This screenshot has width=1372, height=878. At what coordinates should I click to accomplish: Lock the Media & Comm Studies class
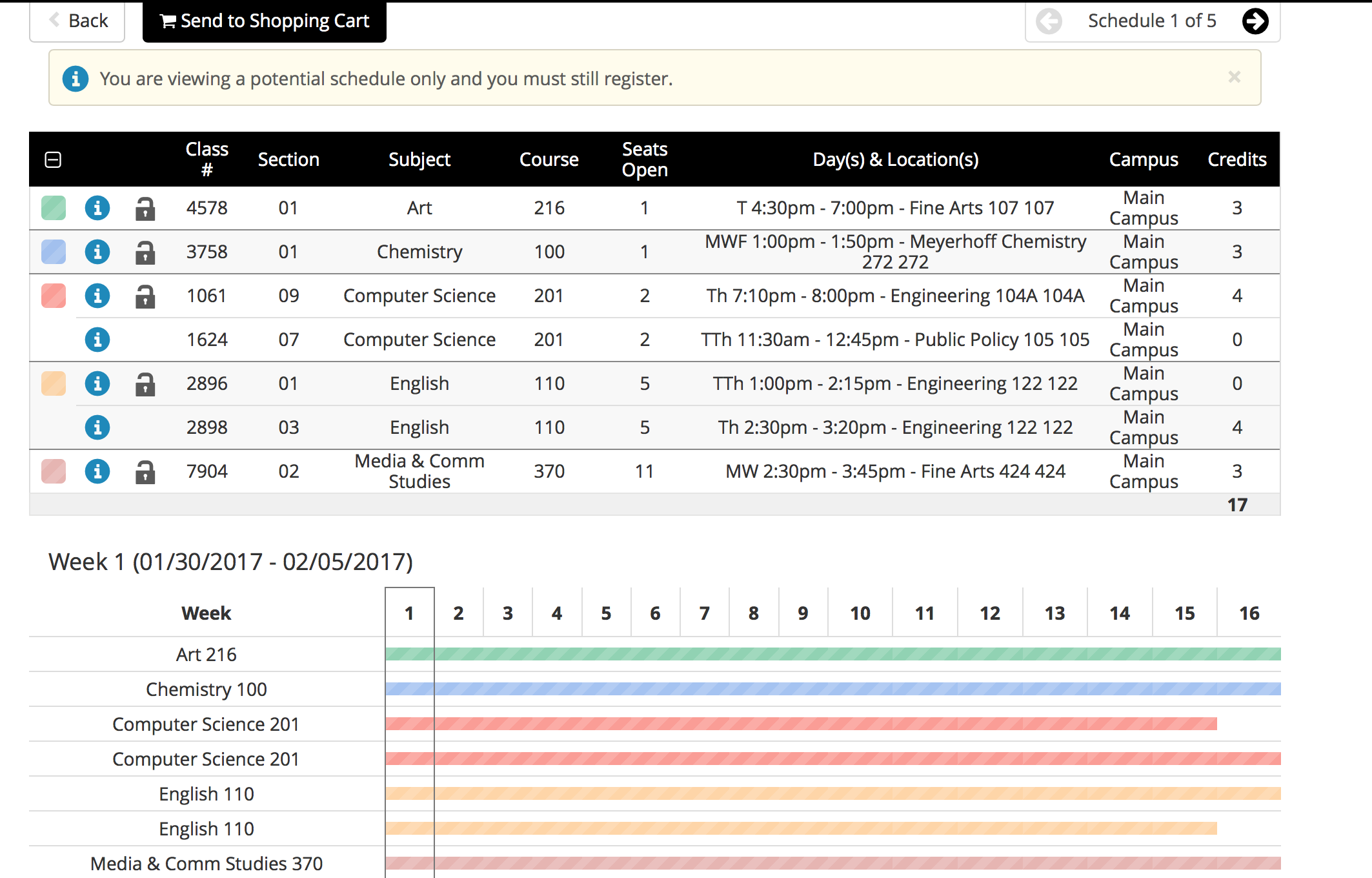click(x=145, y=472)
